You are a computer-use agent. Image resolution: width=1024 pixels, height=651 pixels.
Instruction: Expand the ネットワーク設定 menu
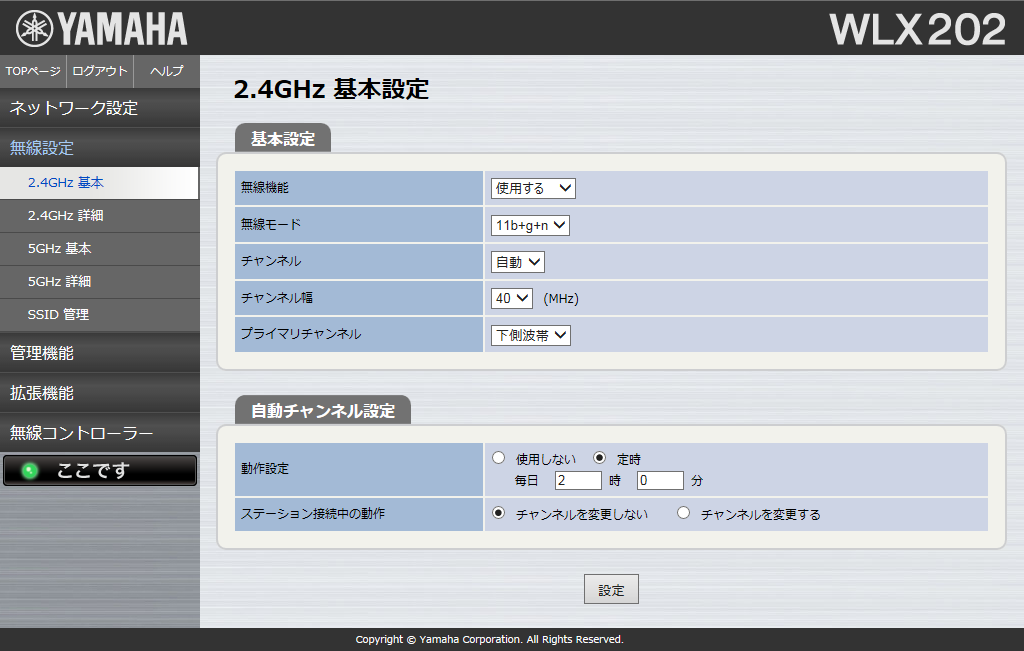tap(100, 108)
